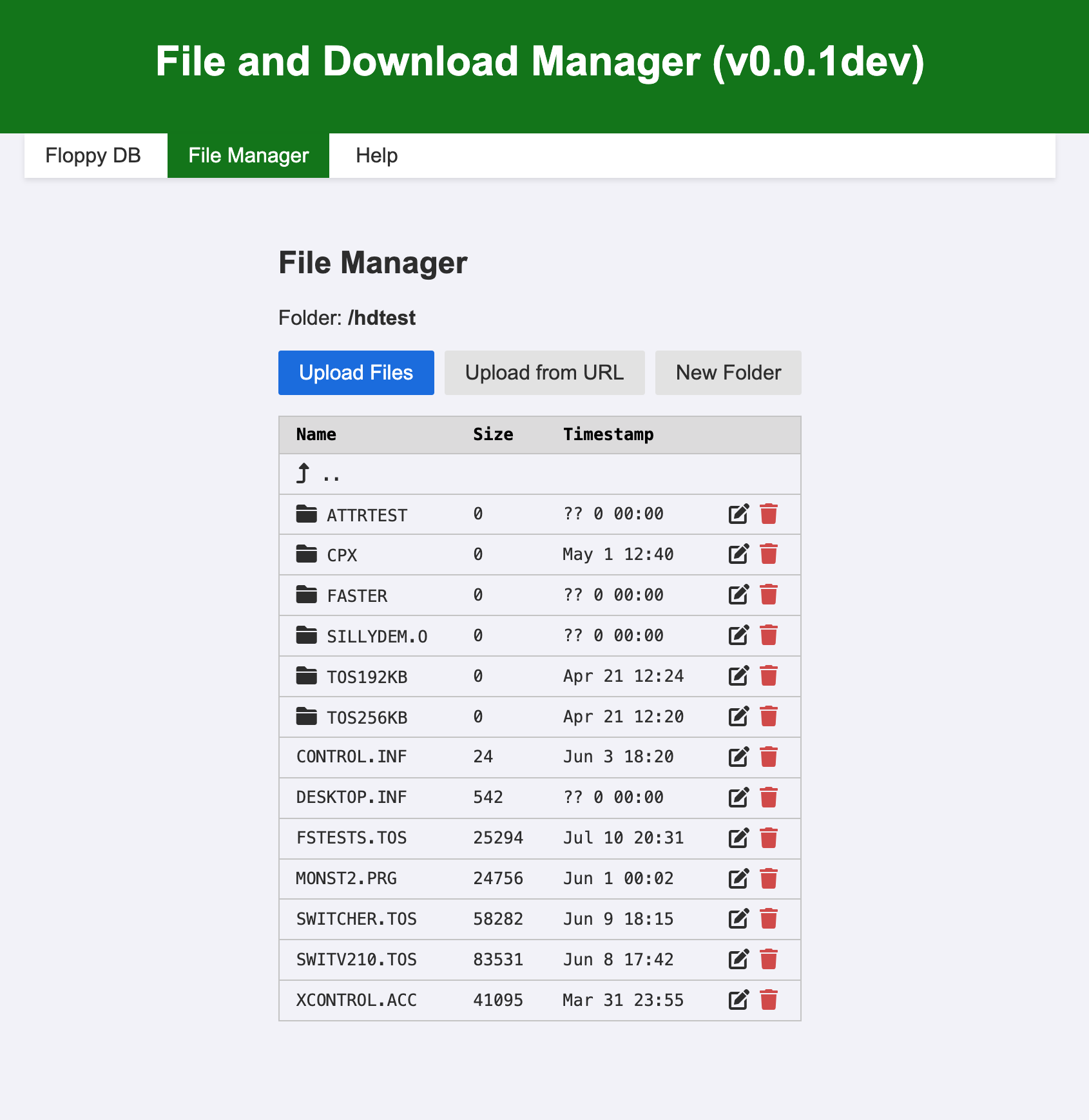Click trash icon for MONST2.PRG
1089x1120 pixels.
769,878
